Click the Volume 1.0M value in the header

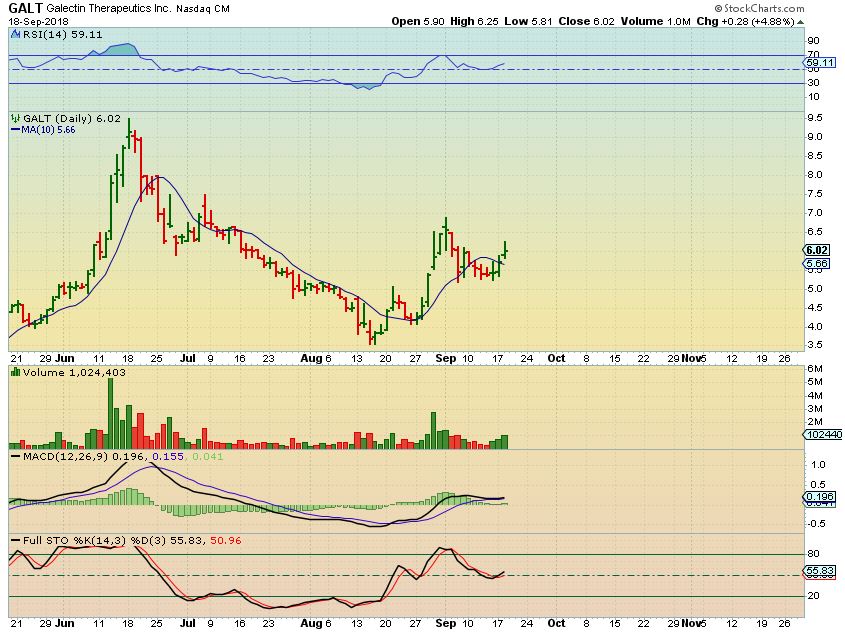655,22
